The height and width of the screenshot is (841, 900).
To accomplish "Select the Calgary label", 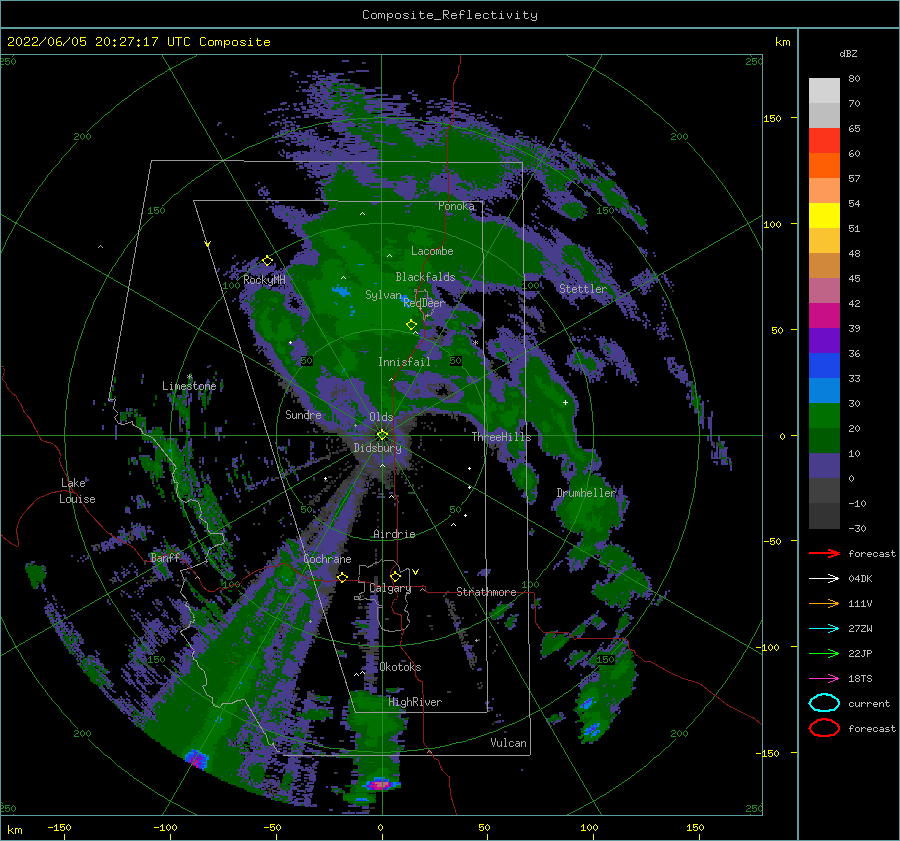I will pyautogui.click(x=390, y=588).
